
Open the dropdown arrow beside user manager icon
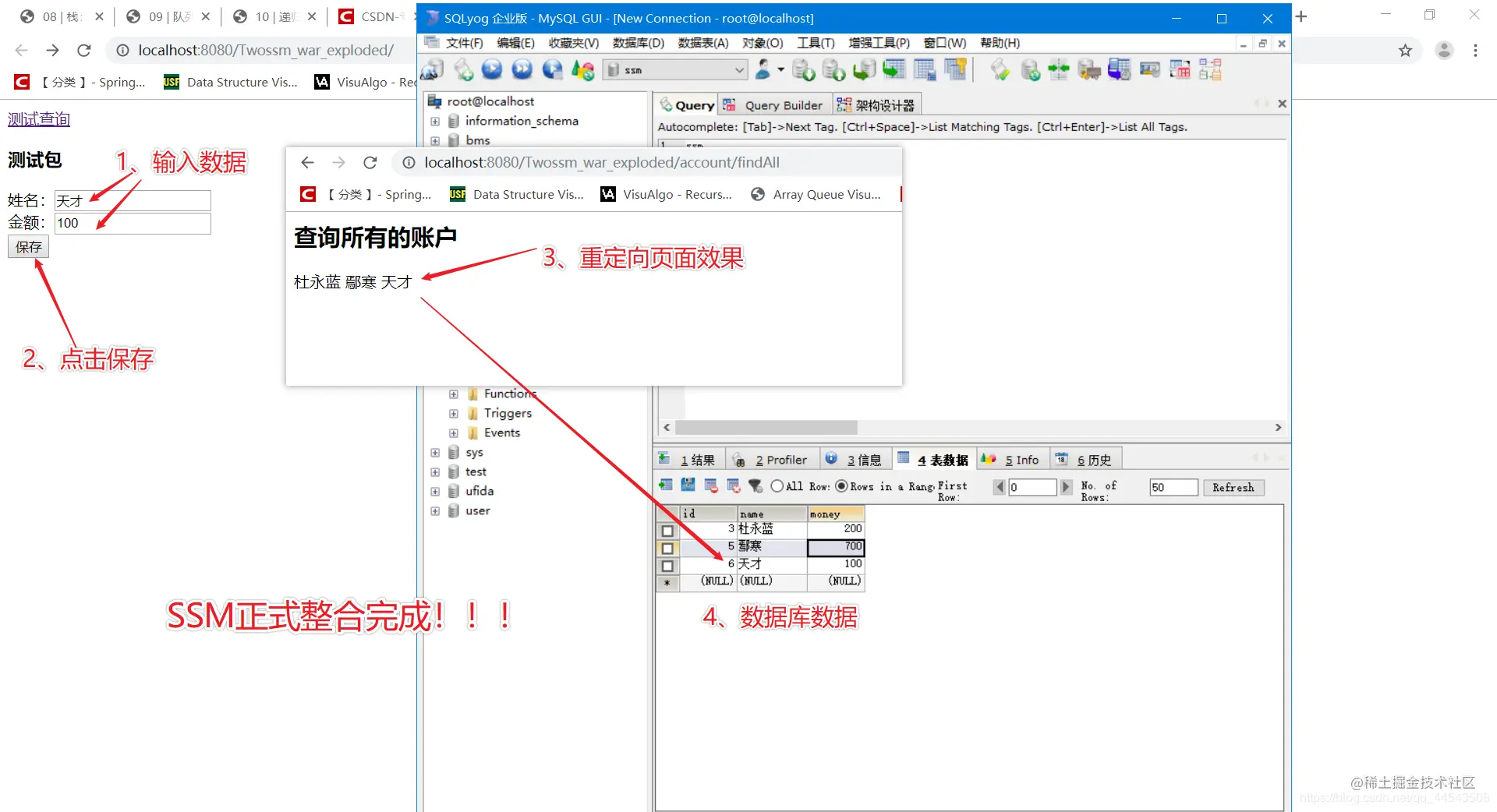[x=780, y=70]
